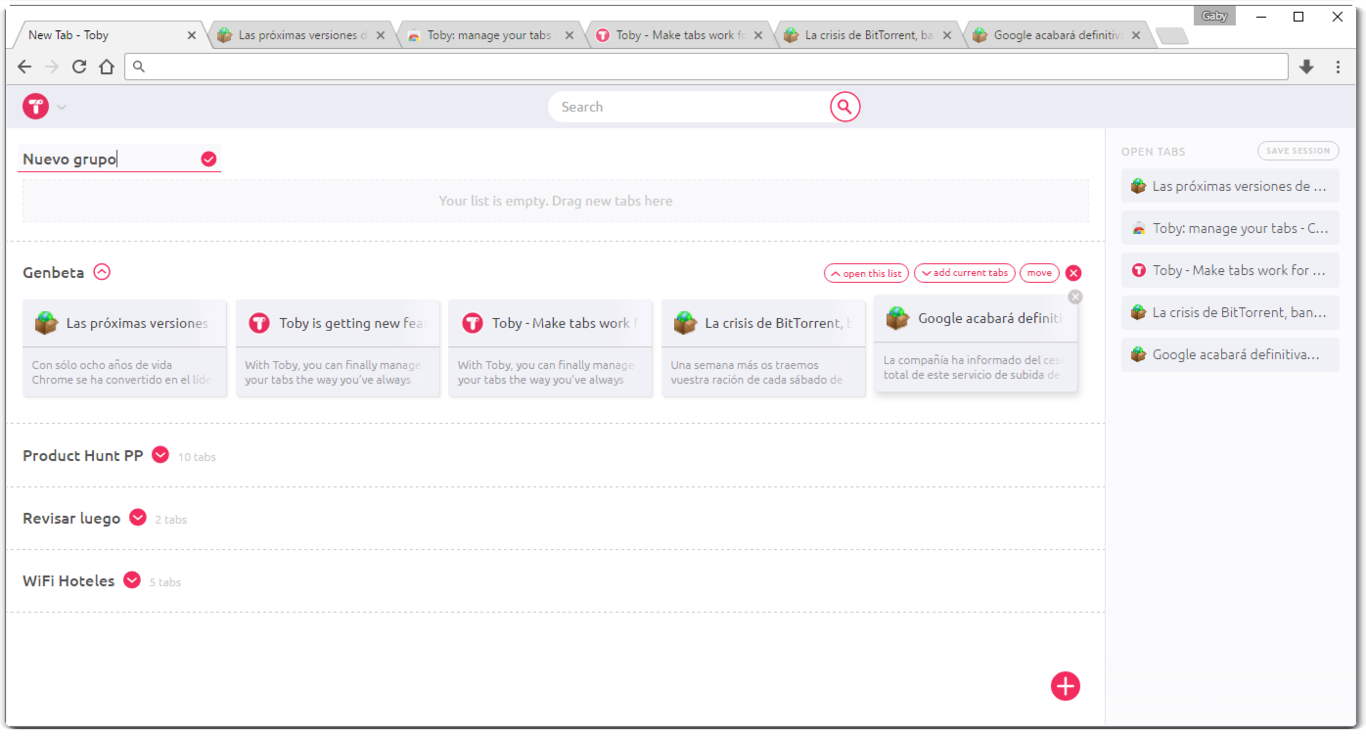The image size is (1366, 736).
Task: Click the Product Hunt PP title
Action: tap(83, 455)
